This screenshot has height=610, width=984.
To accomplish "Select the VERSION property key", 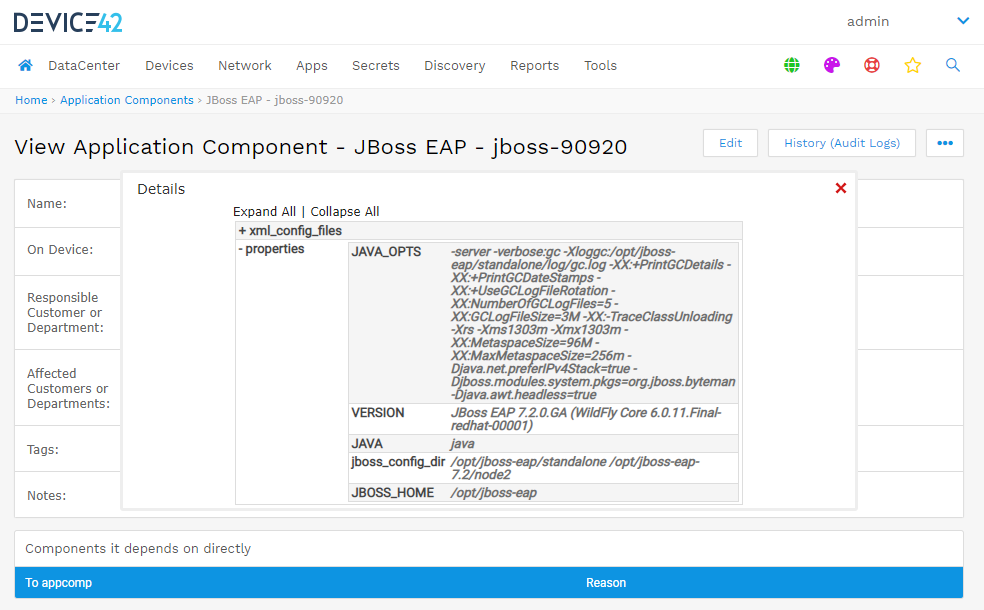I will tap(378, 413).
